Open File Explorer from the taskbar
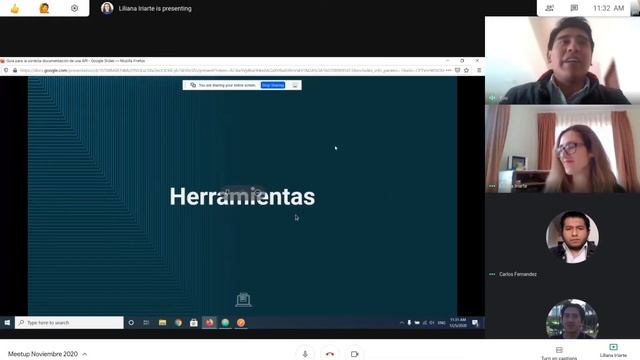The height and width of the screenshot is (360, 640). 162,322
